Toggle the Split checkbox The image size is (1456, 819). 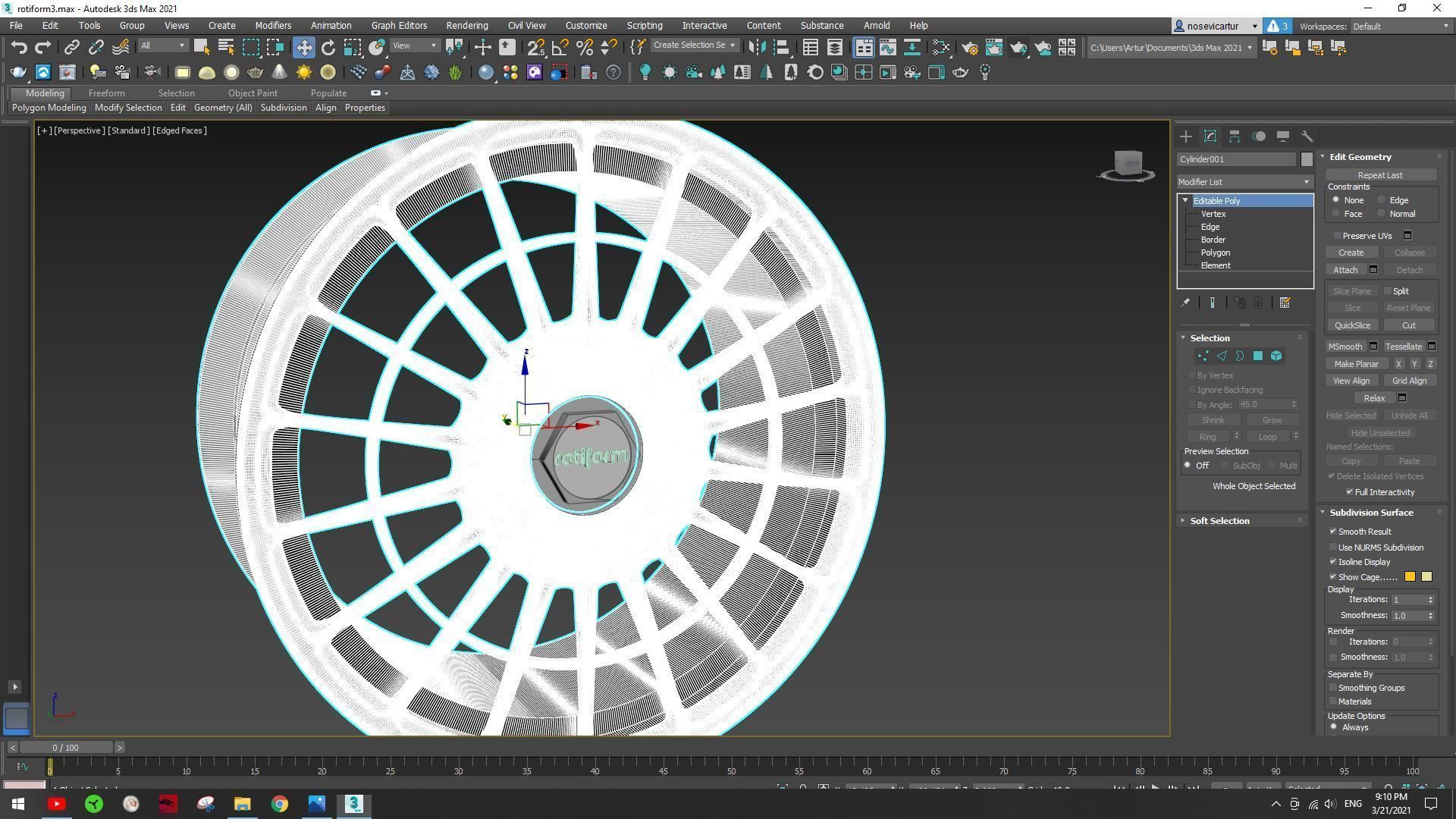tap(1388, 290)
